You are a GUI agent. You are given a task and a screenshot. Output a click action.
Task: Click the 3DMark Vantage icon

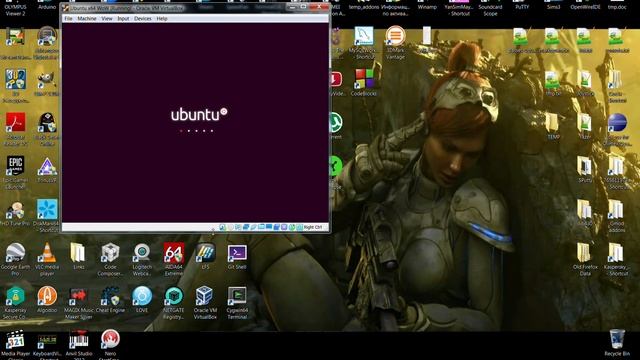click(395, 36)
